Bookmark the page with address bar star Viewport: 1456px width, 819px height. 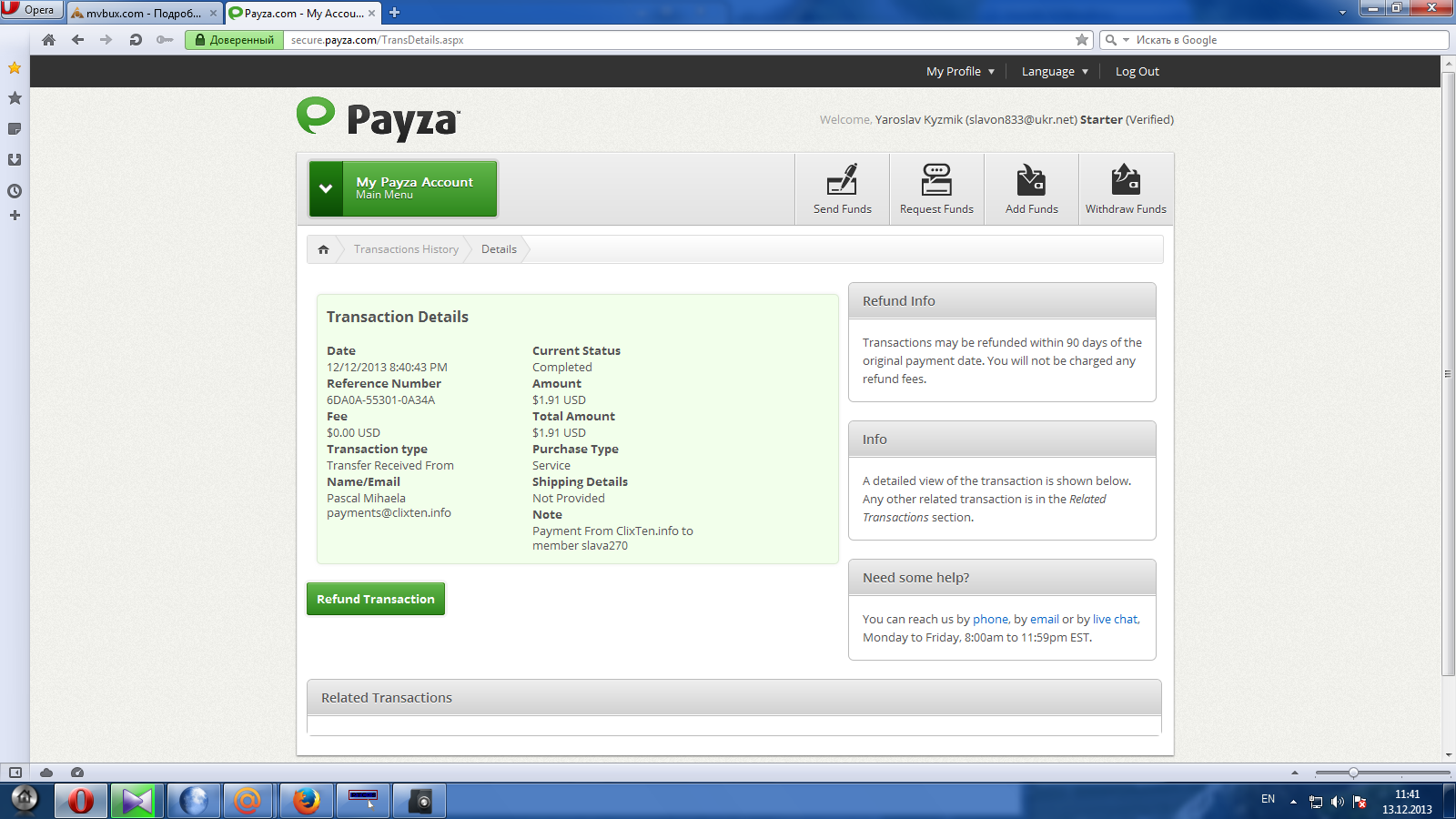tap(1082, 40)
